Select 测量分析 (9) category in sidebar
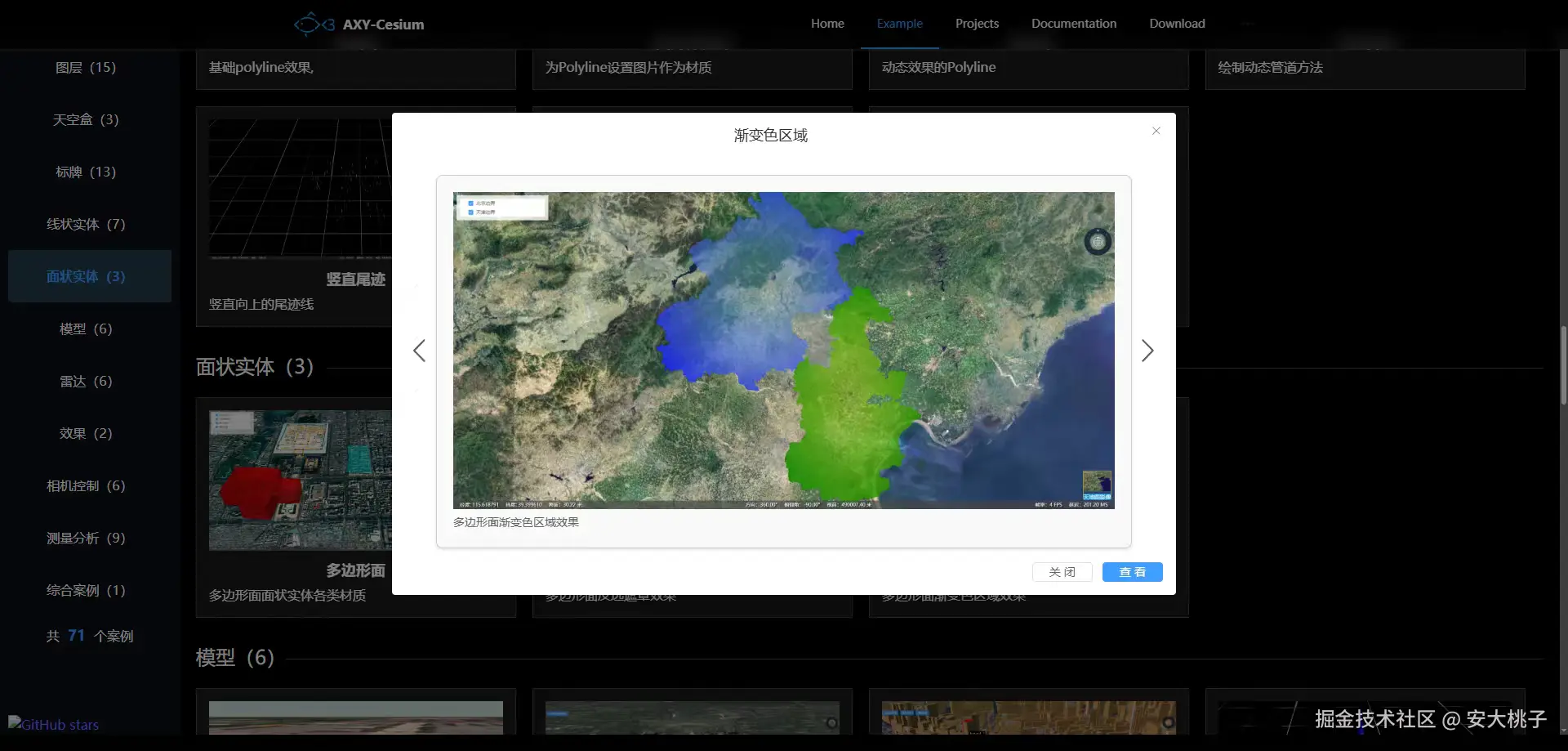Viewport: 1568px width, 751px height. tap(86, 538)
